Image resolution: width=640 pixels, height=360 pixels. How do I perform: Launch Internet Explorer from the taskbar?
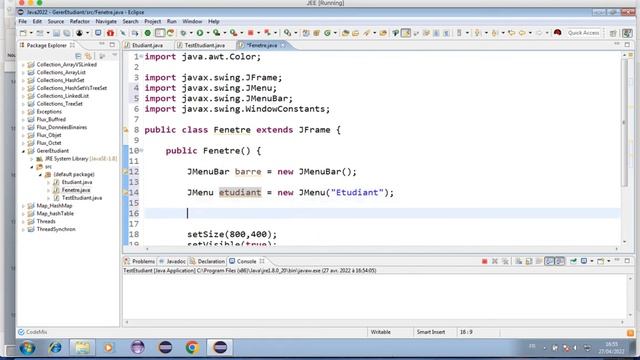55,348
